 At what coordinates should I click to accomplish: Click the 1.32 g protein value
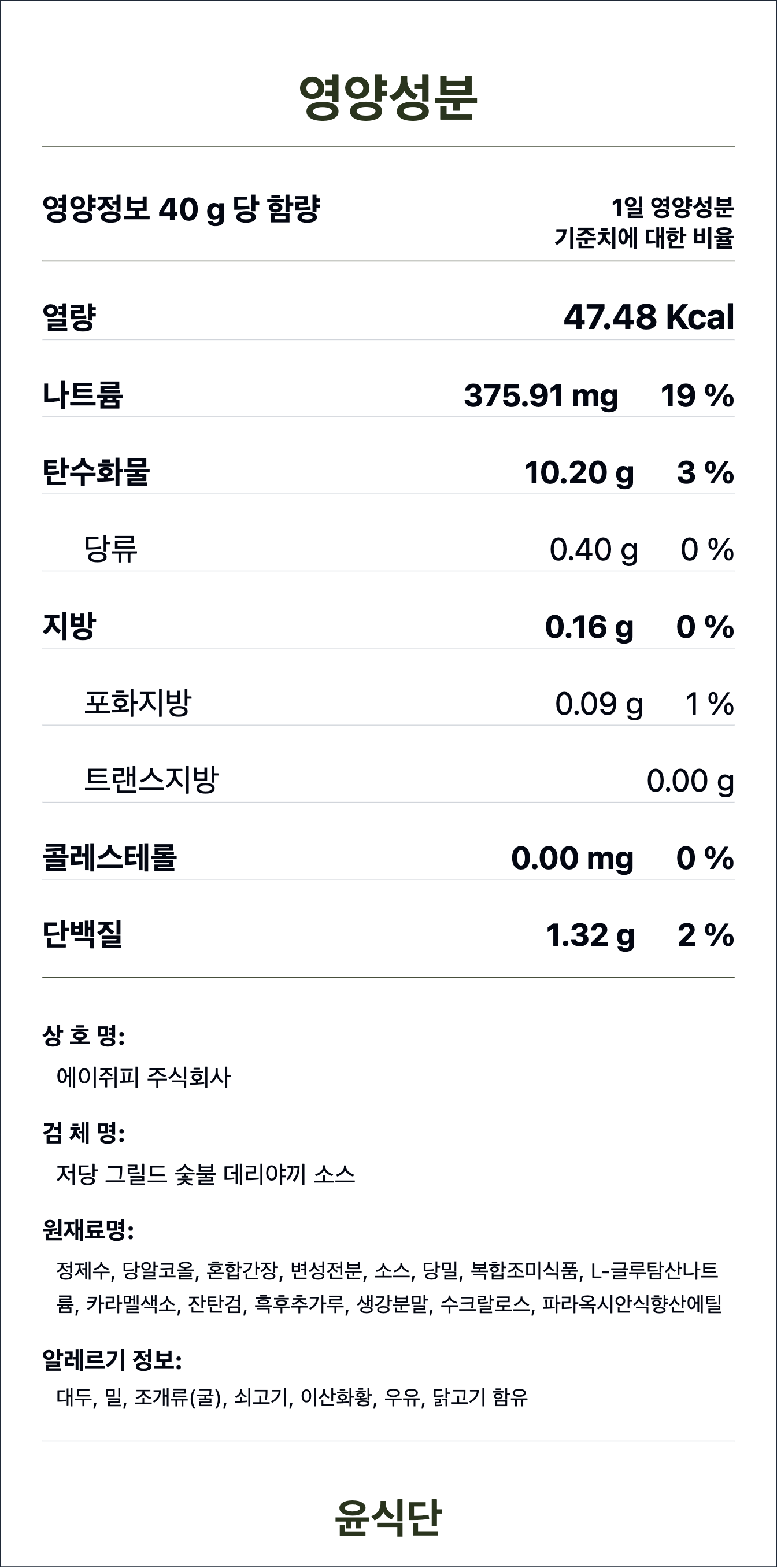(590, 935)
